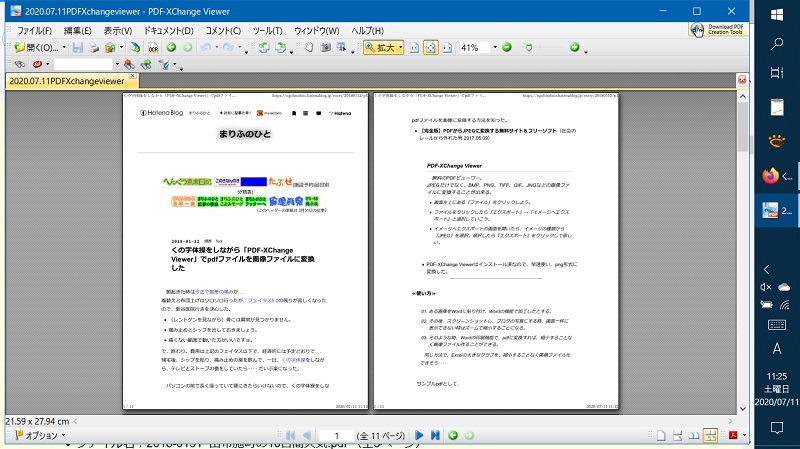Select the 2020.07.11PDFXchangeviewer document tab
The width and height of the screenshot is (800, 449).
click(x=67, y=81)
